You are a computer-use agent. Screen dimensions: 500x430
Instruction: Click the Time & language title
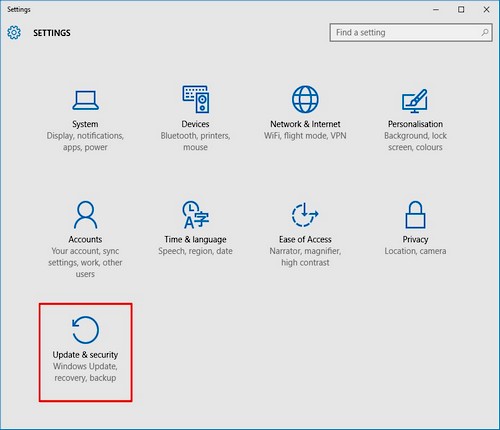click(x=195, y=239)
